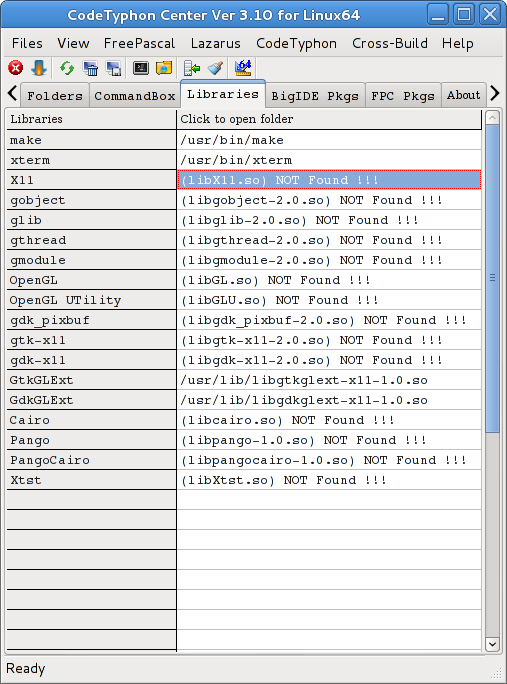The height and width of the screenshot is (684, 507).
Task: Open the Cross-Build menu
Action: [x=390, y=43]
